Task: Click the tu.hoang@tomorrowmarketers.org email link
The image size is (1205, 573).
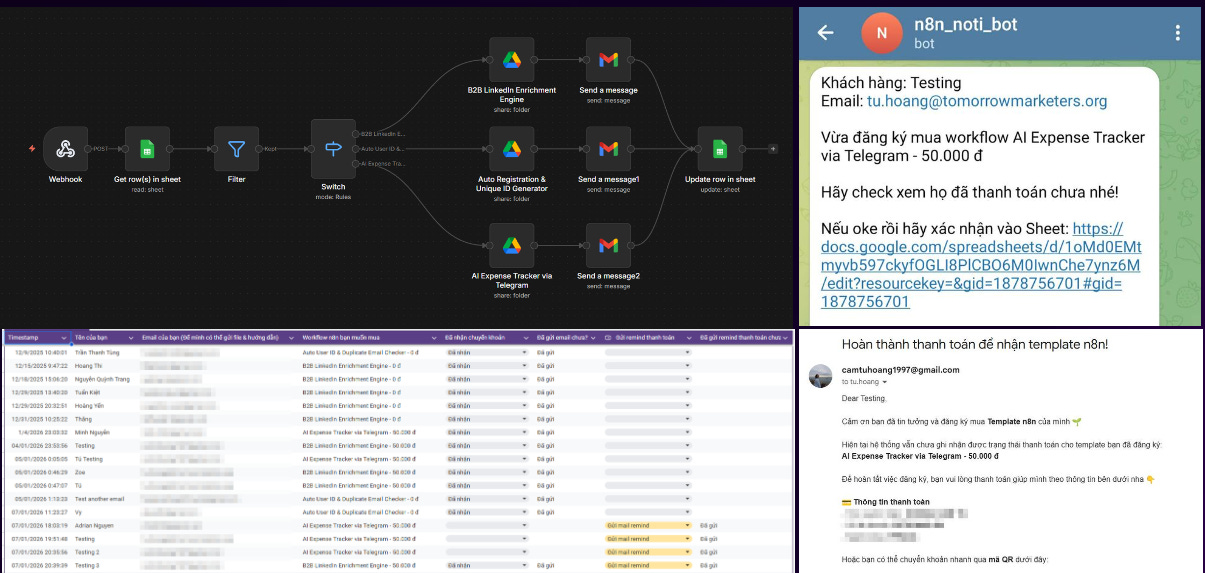Action: (x=987, y=101)
